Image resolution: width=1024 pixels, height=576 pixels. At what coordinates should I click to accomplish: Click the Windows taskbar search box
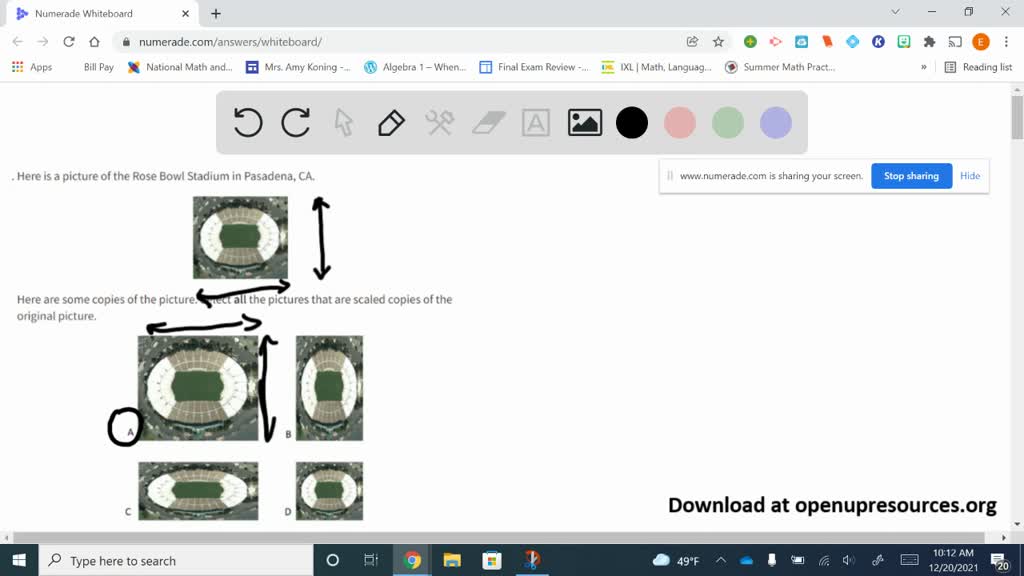pos(175,560)
